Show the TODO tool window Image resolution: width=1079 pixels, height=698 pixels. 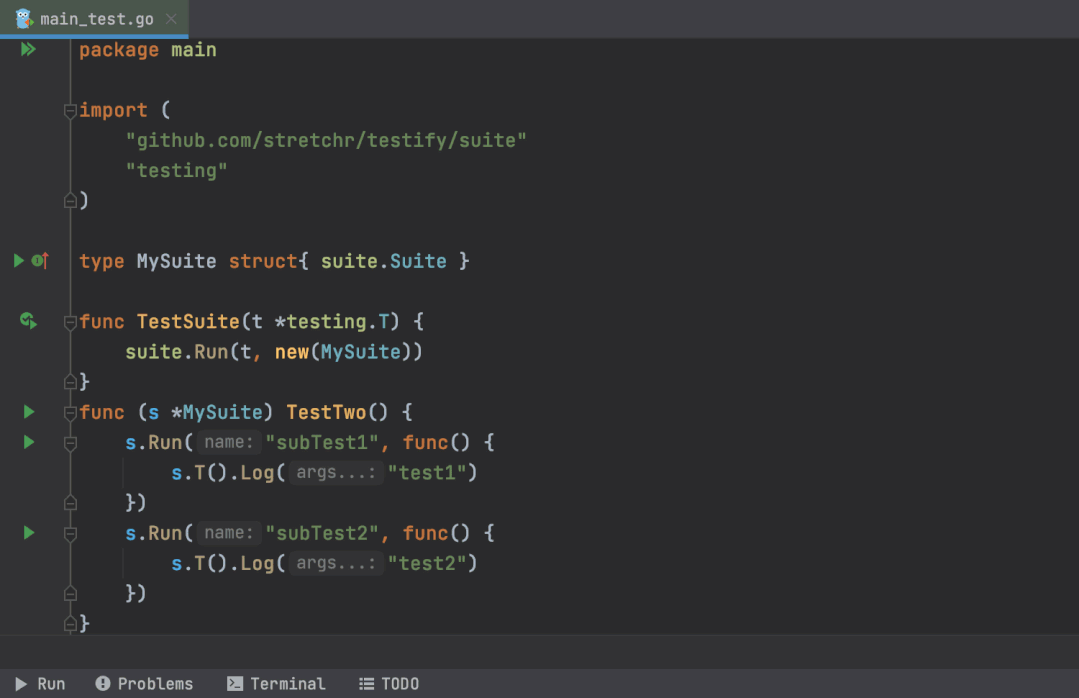point(389,684)
